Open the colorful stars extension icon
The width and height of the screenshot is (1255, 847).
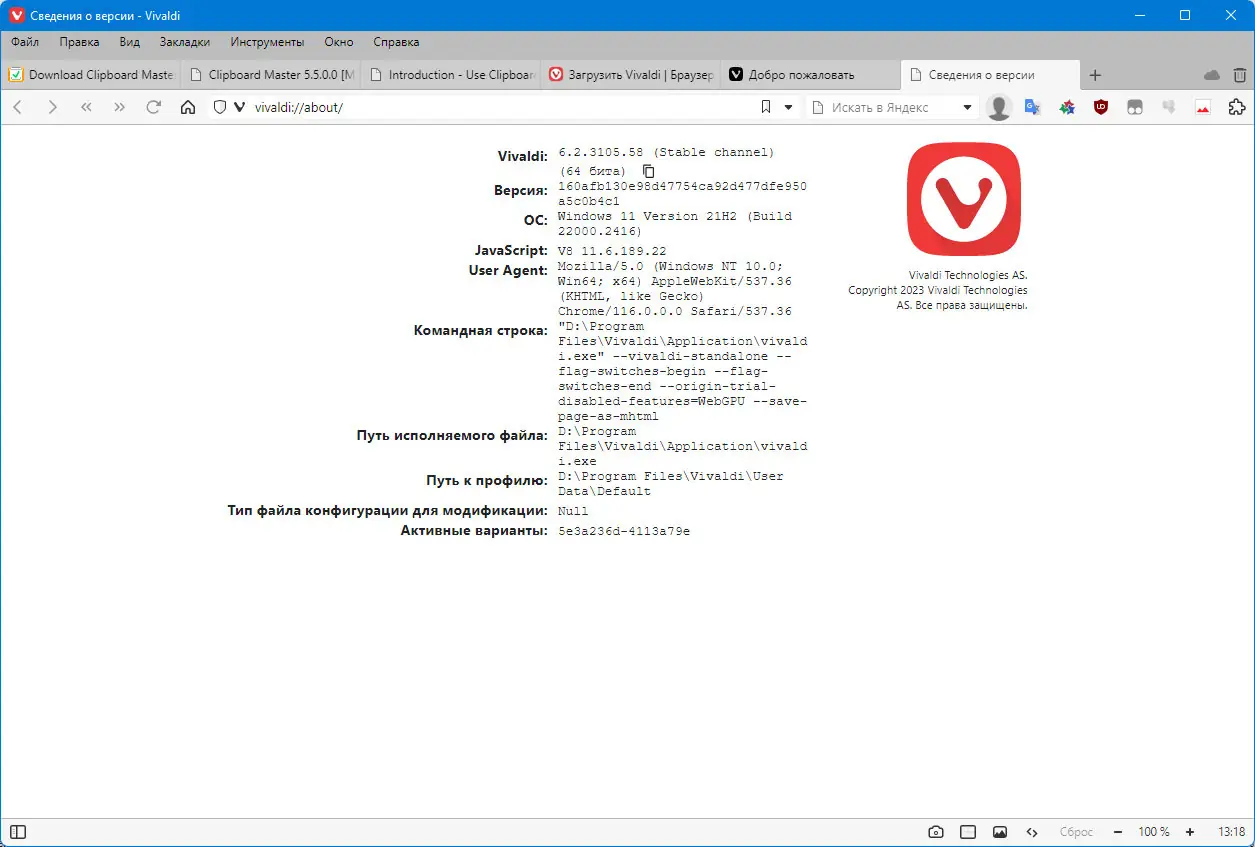(x=1067, y=107)
